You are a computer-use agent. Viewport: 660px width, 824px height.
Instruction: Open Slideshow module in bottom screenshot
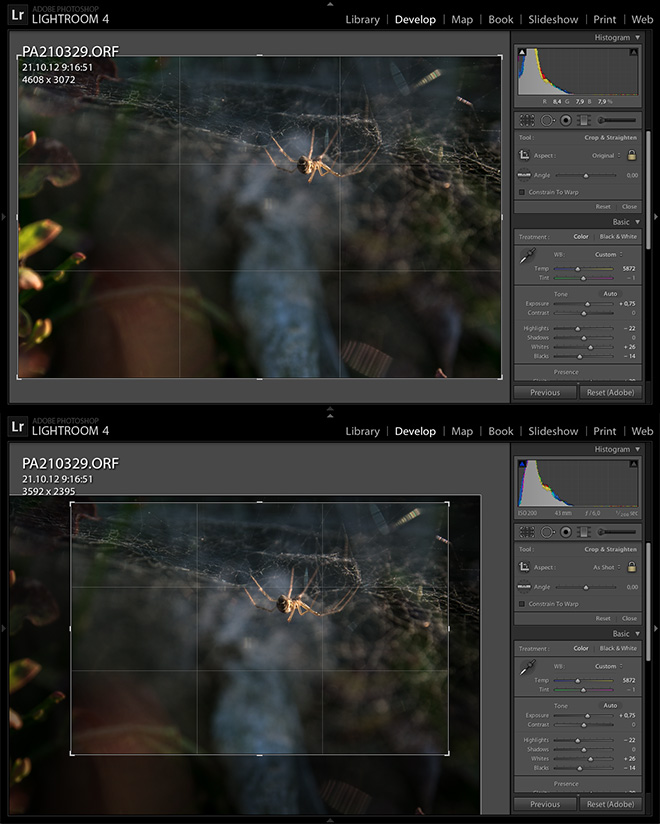tap(553, 431)
